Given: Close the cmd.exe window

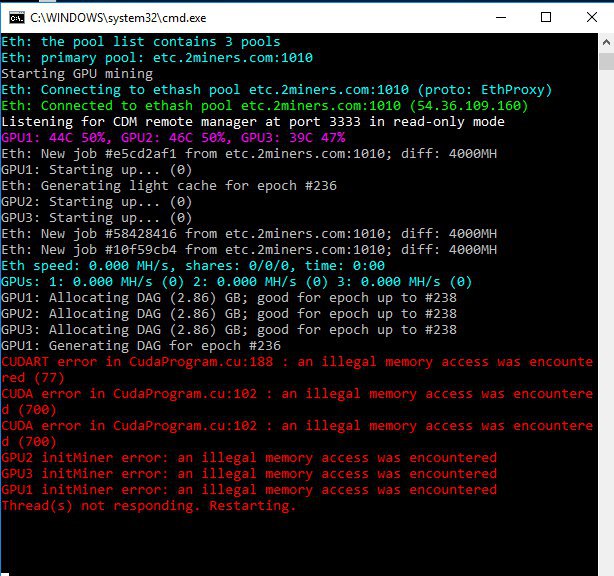Looking at the screenshot, I should tap(592, 18).
